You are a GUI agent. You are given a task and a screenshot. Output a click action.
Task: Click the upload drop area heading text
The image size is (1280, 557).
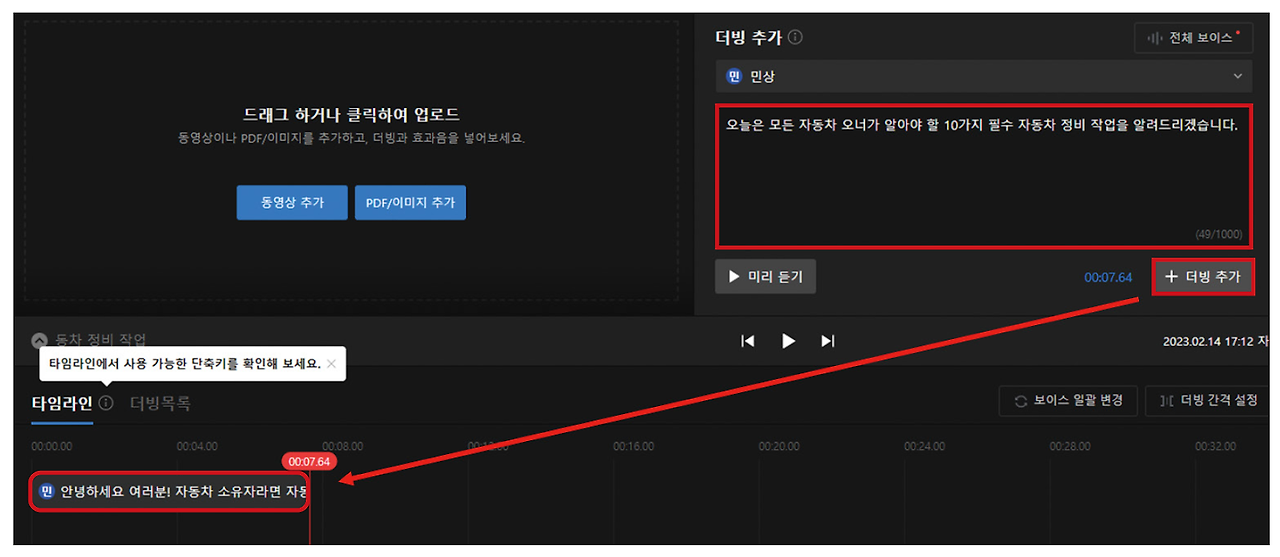(351, 115)
